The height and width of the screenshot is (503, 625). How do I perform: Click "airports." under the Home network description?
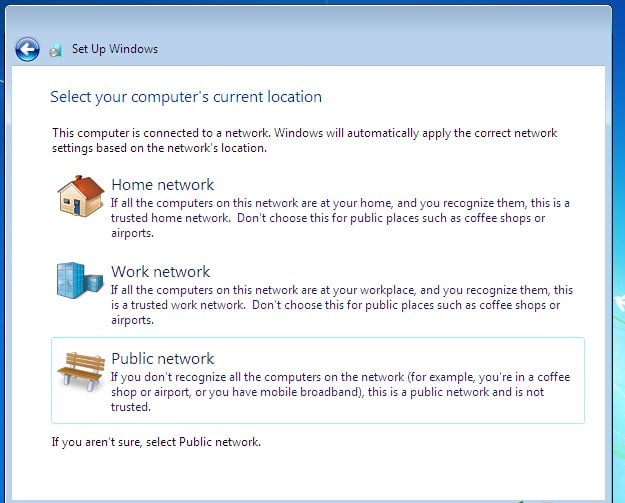click(x=132, y=233)
